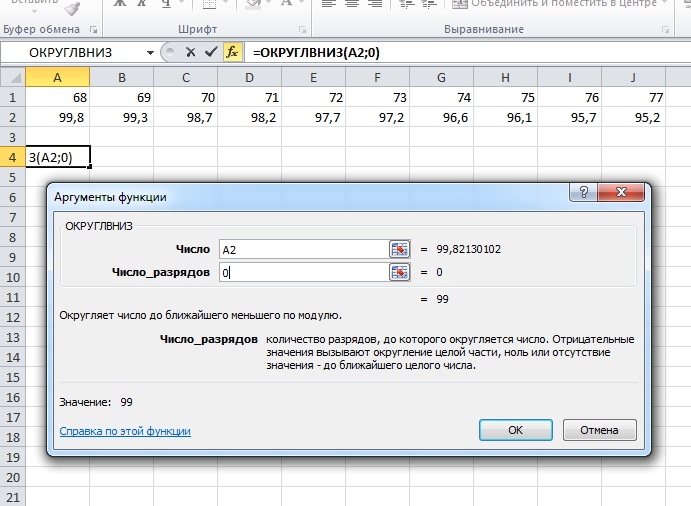691x506 pixels.
Task: Click cell G2 containing 96,6
Action: (x=441, y=117)
